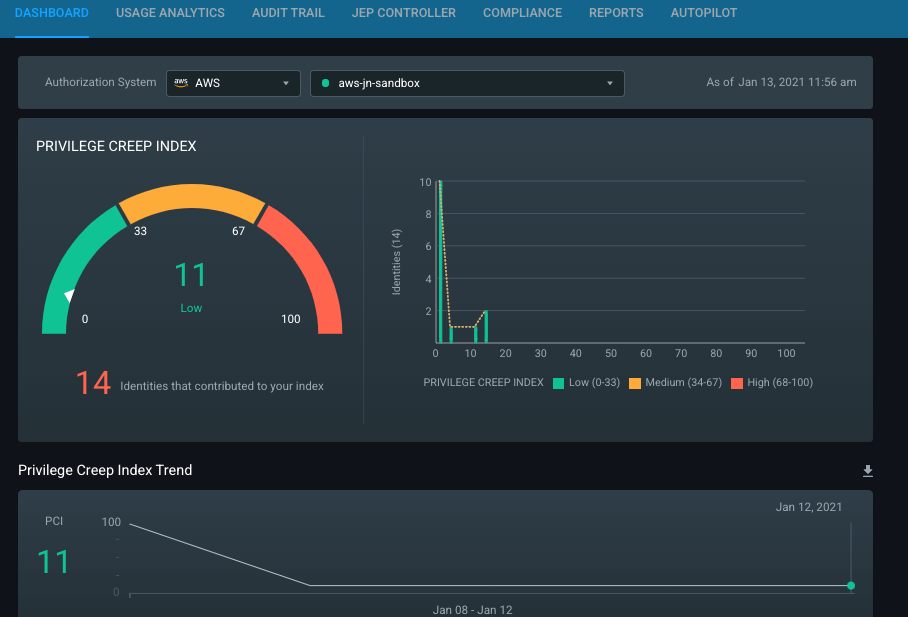Click the white gauge pointer triangle
Viewport: 908px width, 617px height.
tap(69, 295)
